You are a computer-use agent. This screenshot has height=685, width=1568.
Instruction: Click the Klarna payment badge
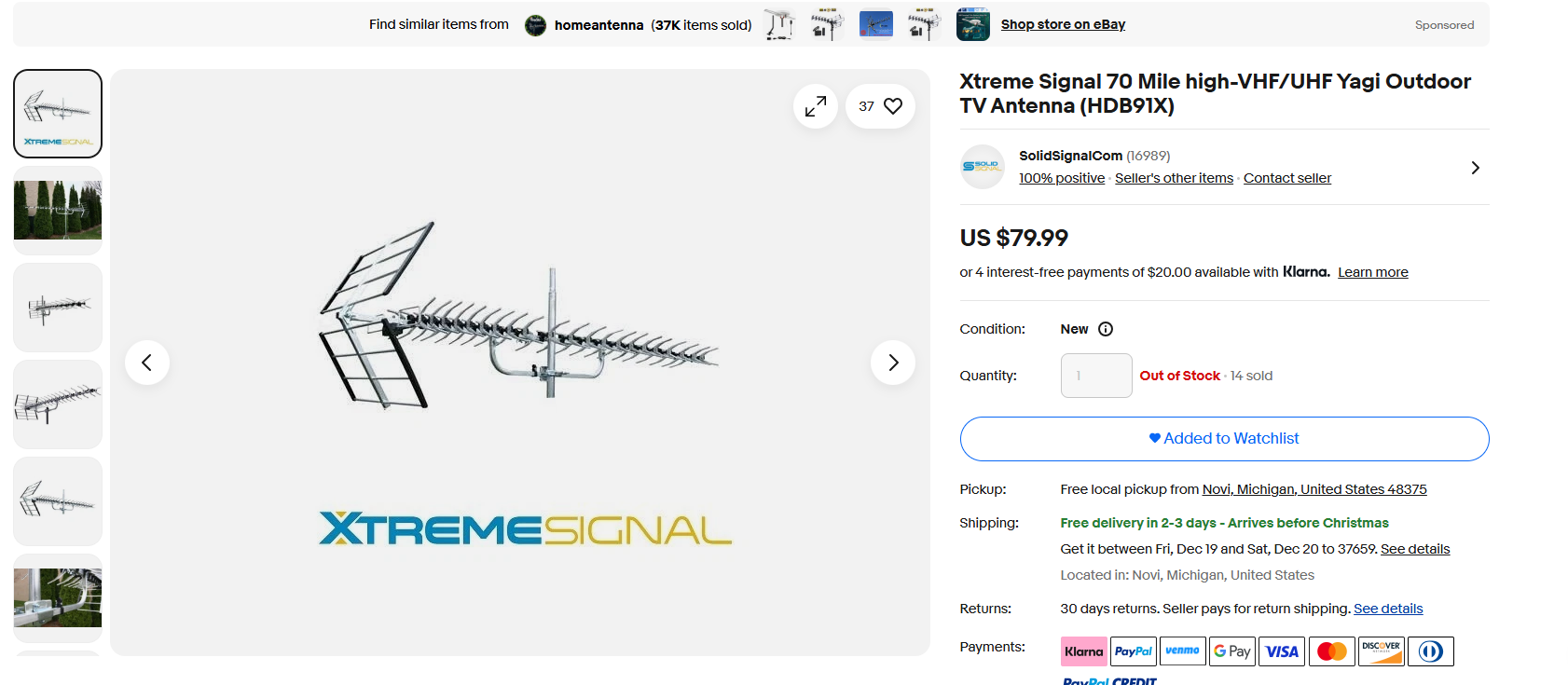(x=1083, y=651)
